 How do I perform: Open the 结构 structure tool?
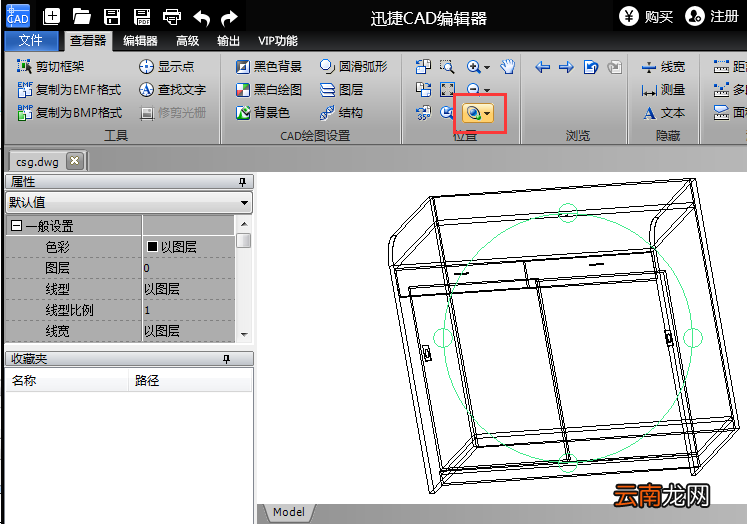[342, 112]
